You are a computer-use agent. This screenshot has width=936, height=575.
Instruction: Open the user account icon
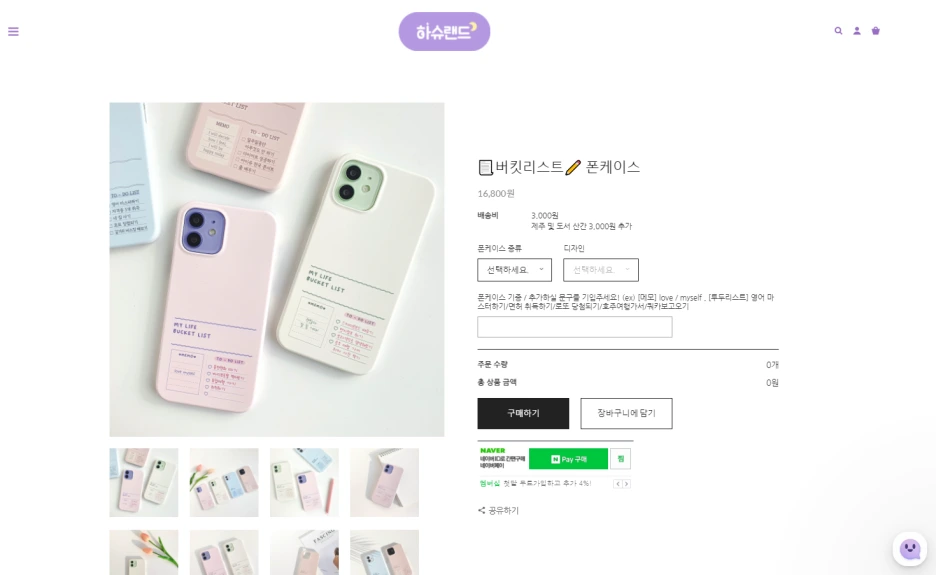click(x=857, y=31)
